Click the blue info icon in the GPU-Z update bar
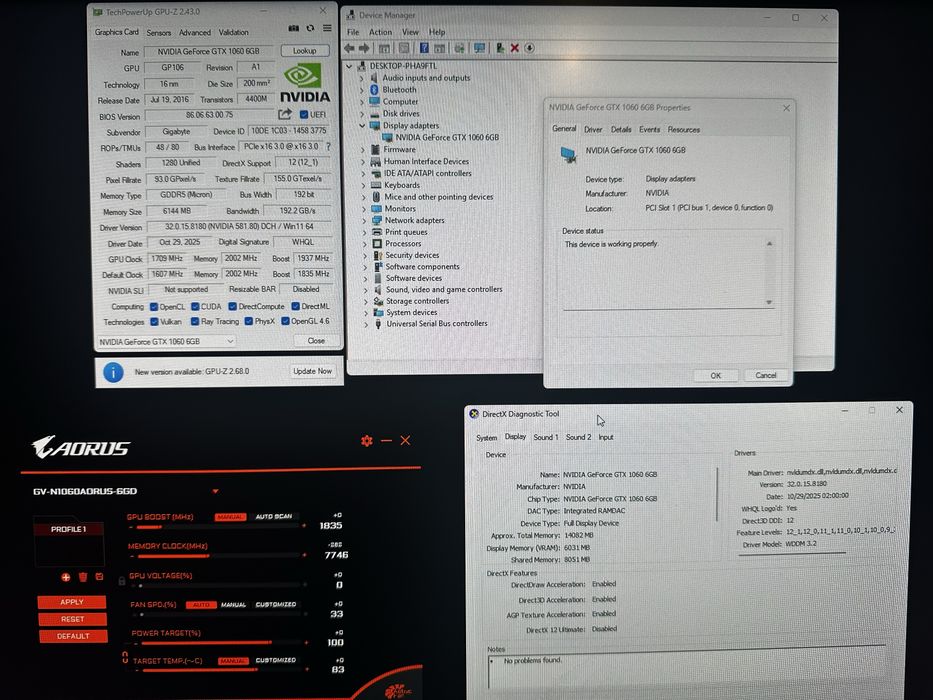 coord(113,372)
